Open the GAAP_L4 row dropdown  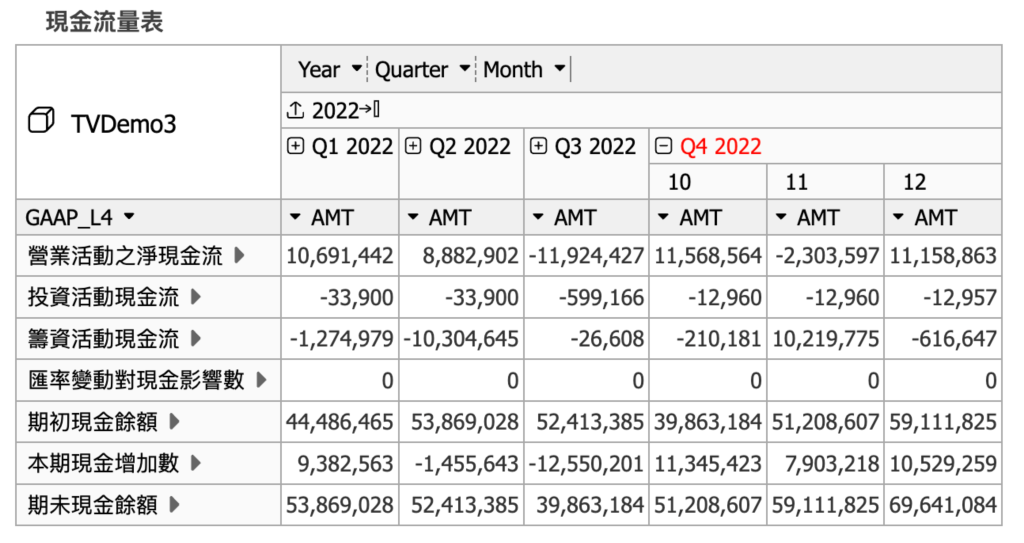coord(129,217)
